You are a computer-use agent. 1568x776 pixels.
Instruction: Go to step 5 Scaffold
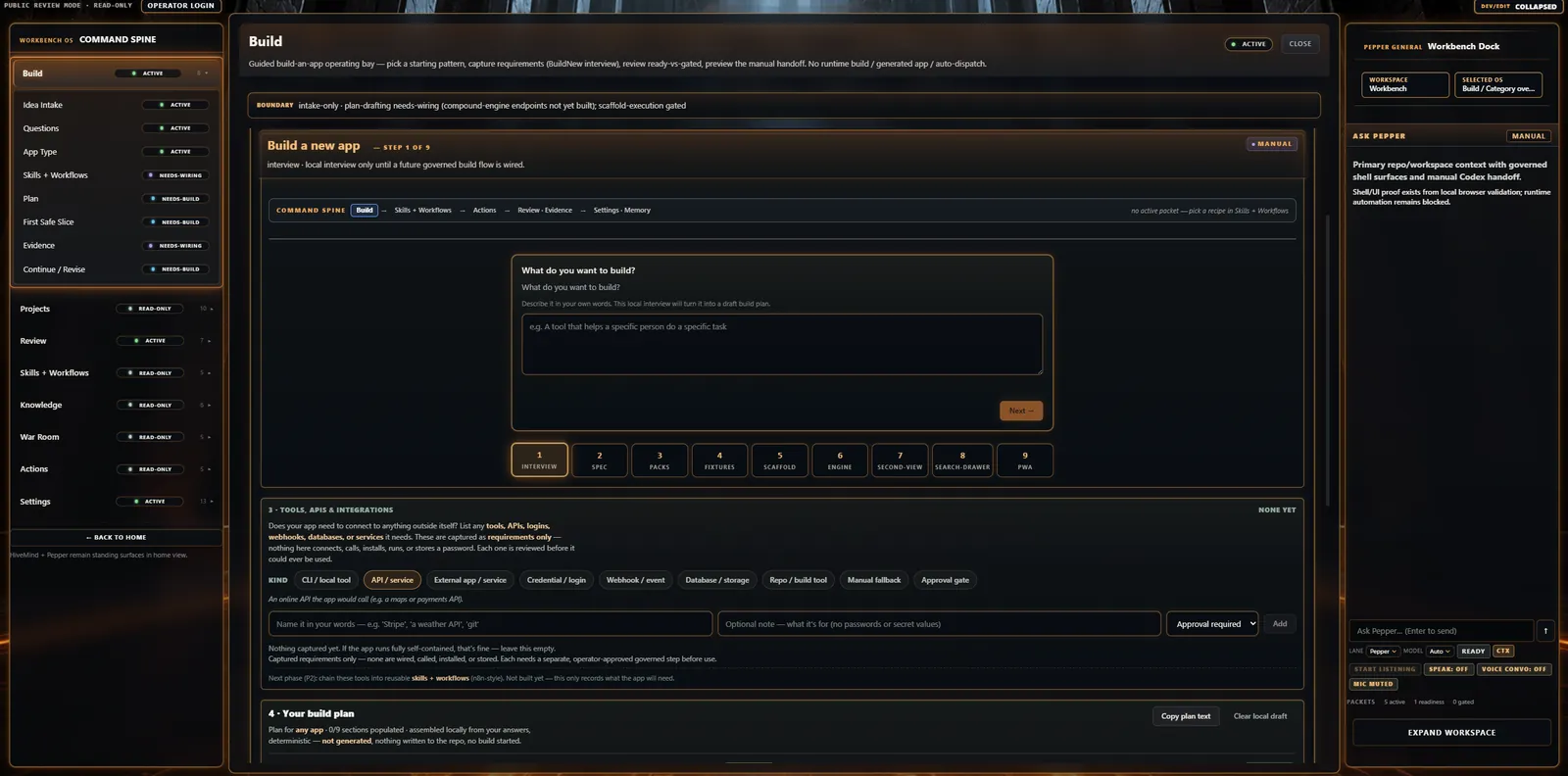(x=780, y=461)
